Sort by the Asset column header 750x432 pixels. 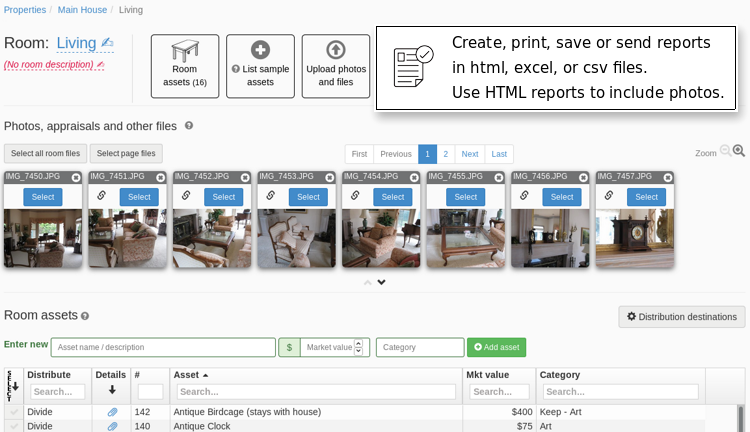click(x=191, y=375)
